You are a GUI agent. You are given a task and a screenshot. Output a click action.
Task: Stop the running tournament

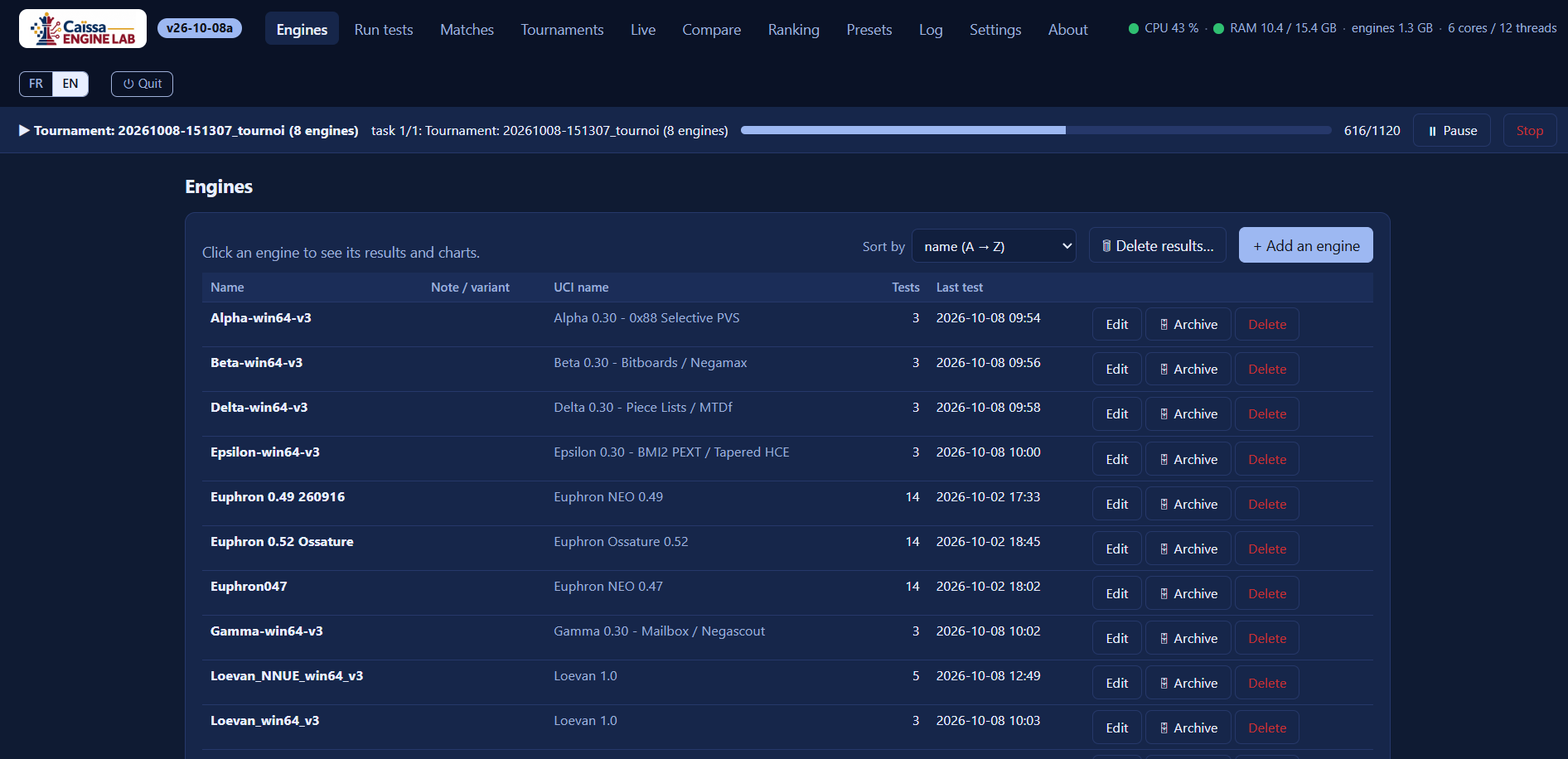1530,130
